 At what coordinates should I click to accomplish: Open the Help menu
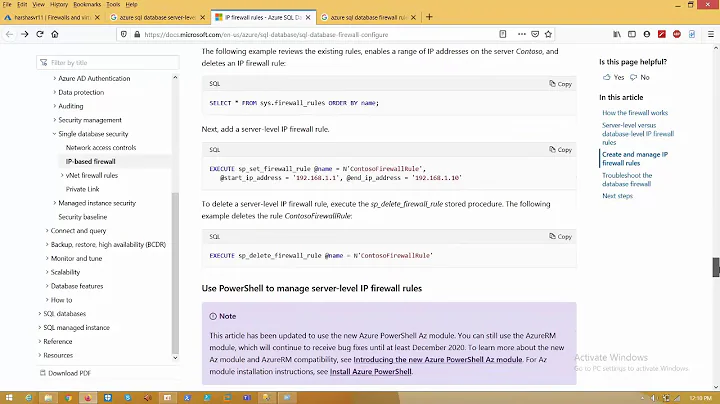(x=131, y=4)
